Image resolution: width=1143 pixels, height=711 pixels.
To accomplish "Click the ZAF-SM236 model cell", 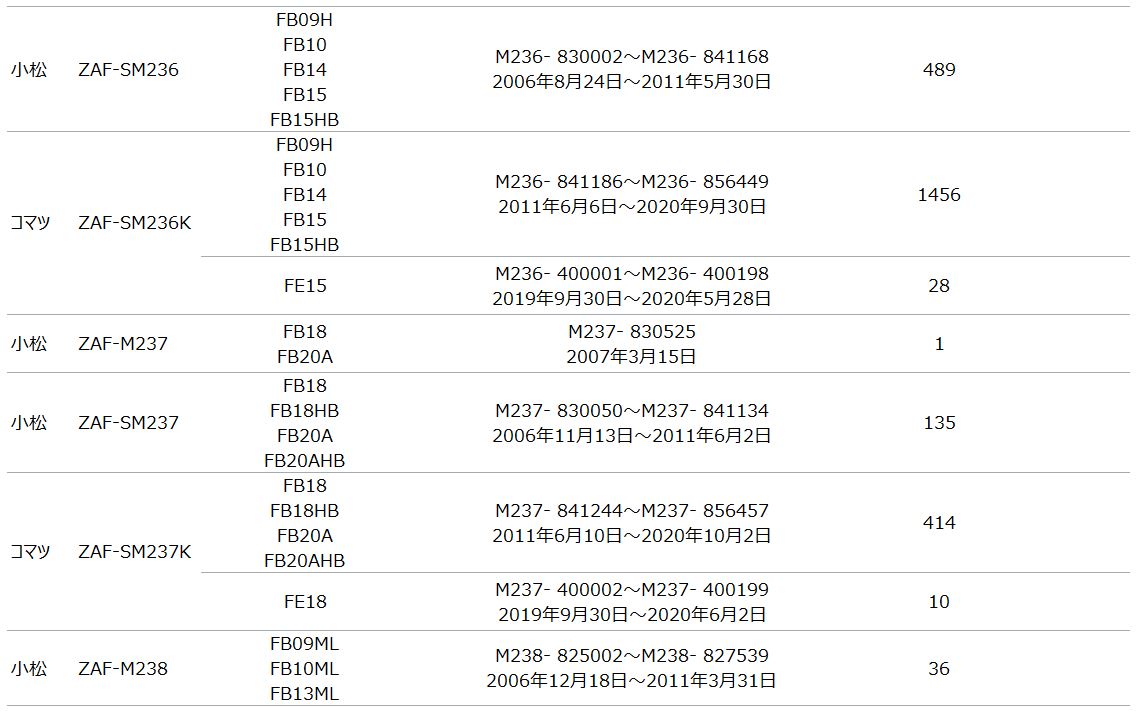I will pos(128,70).
